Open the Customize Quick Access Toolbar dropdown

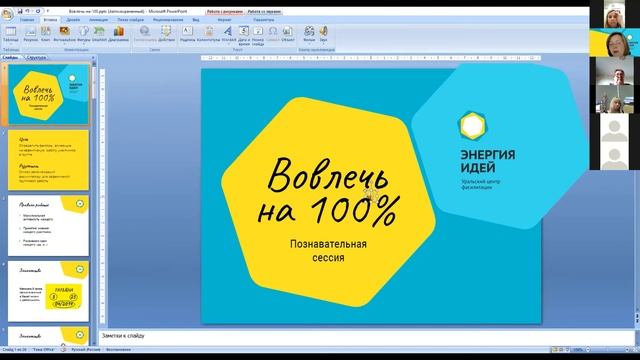(48, 11)
